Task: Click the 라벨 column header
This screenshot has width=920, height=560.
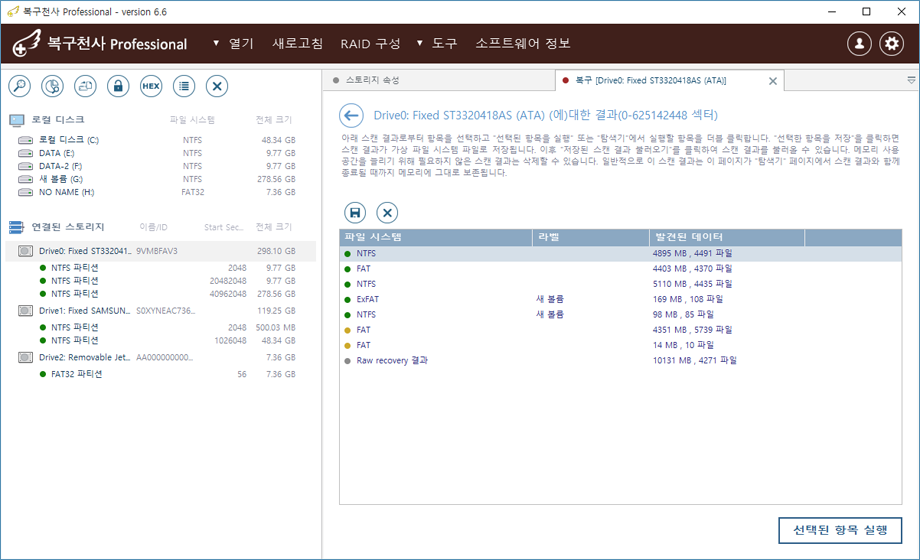Action: (x=591, y=237)
